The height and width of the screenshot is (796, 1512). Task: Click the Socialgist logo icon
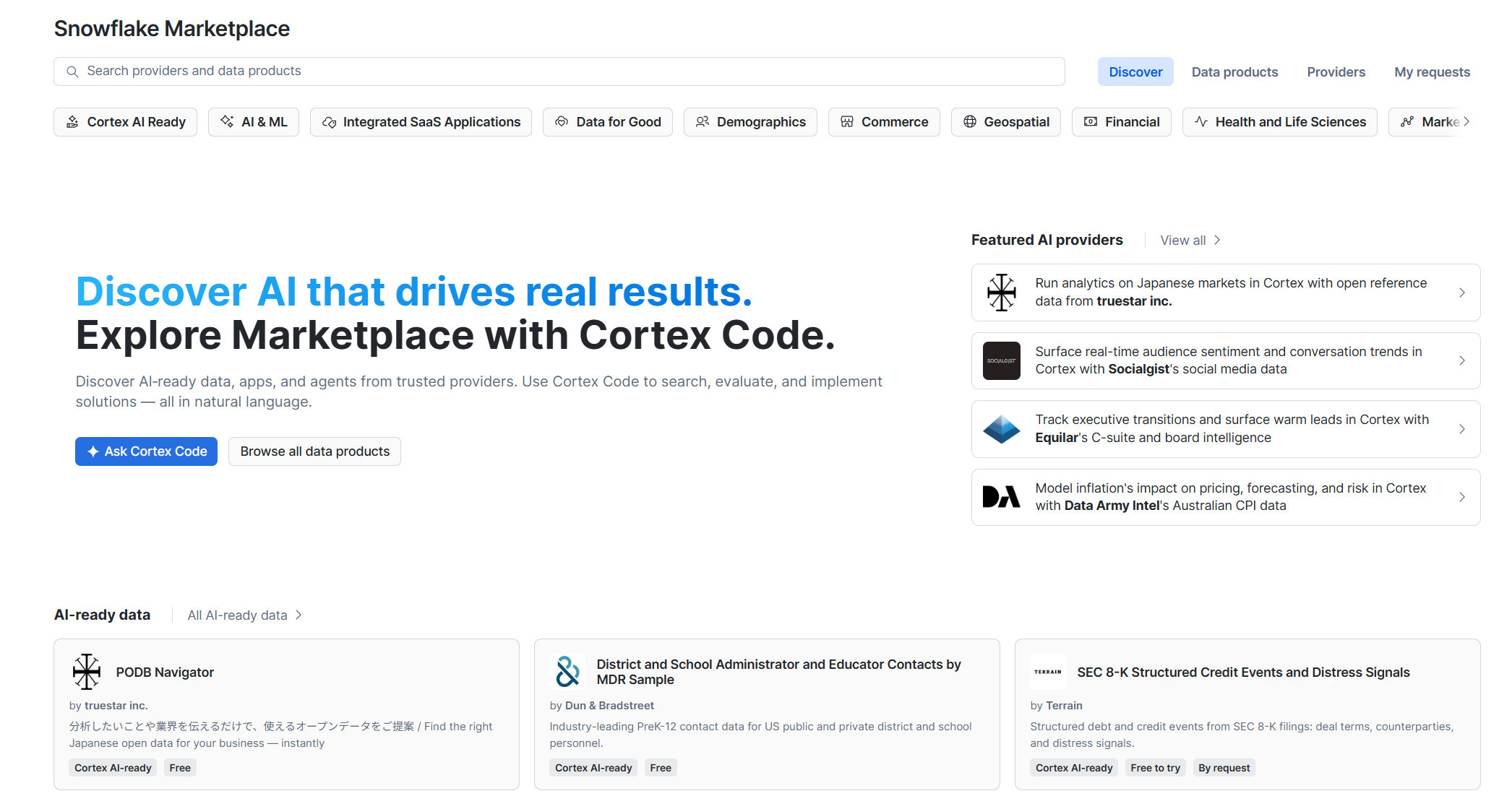tap(1002, 360)
